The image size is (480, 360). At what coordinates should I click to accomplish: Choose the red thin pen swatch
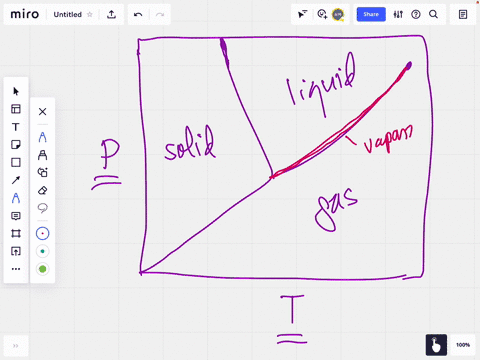click(42, 233)
